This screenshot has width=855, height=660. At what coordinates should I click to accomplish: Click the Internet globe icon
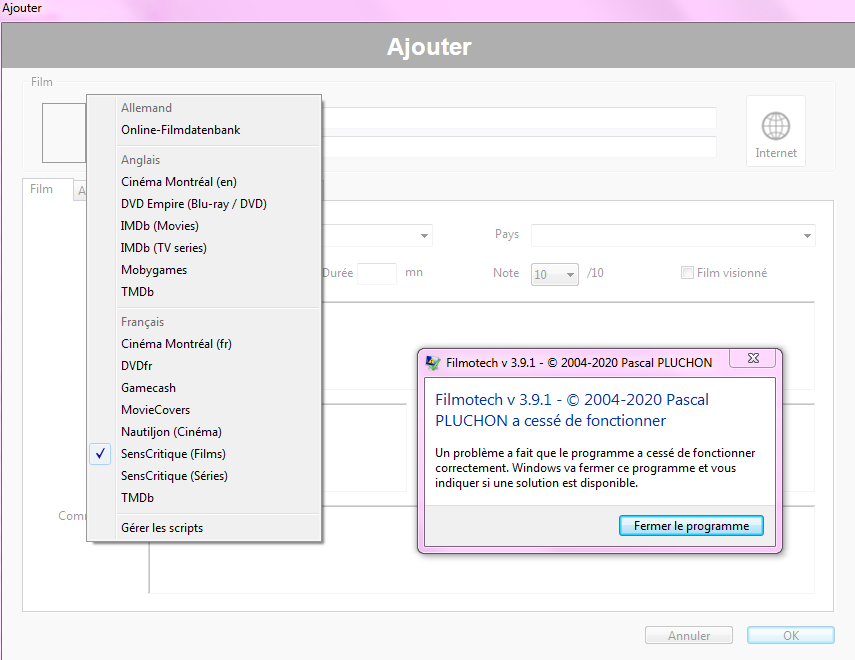[x=776, y=126]
